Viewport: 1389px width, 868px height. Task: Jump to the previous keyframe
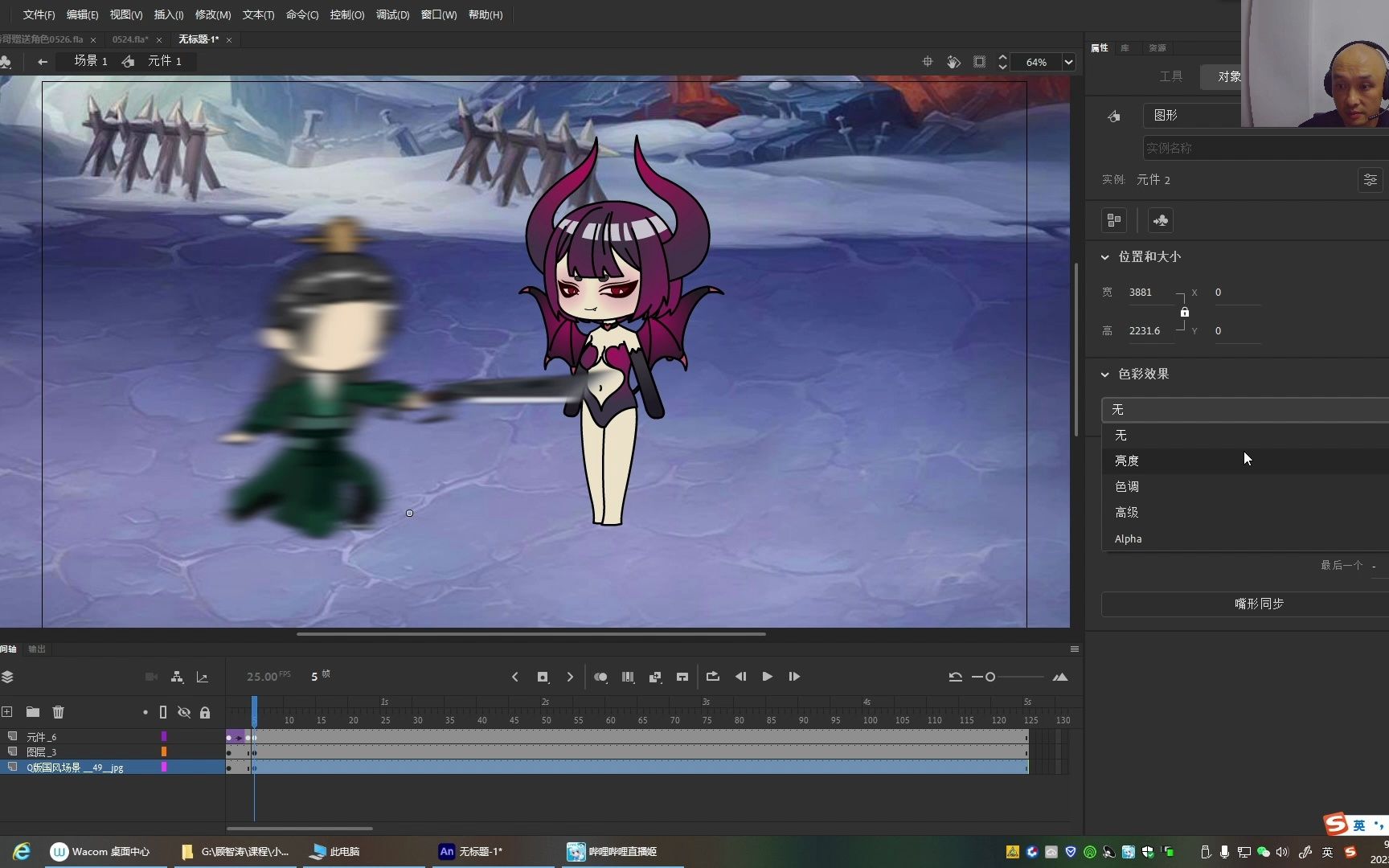tap(515, 677)
